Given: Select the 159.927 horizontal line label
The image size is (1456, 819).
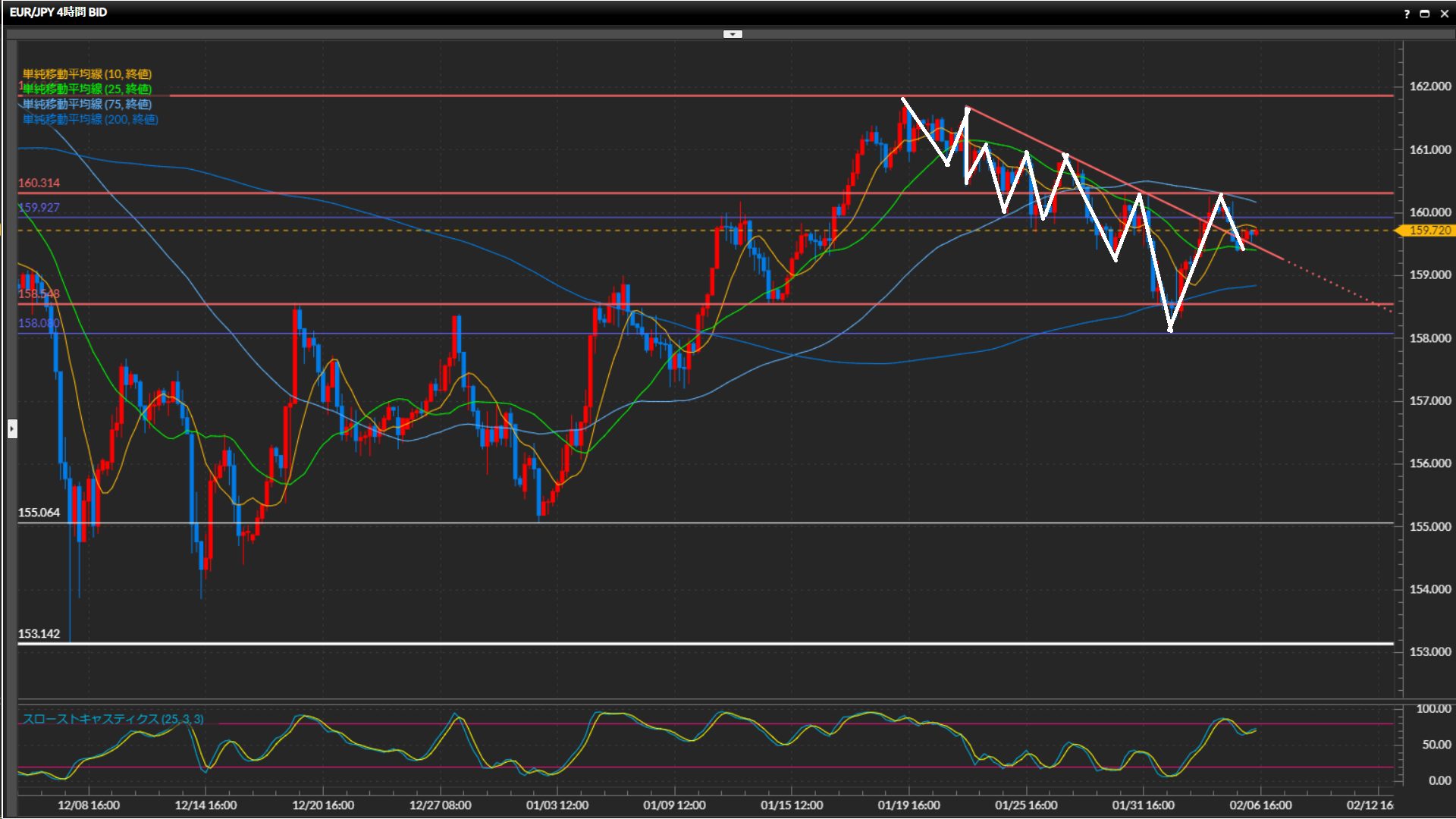Looking at the screenshot, I should click(39, 207).
